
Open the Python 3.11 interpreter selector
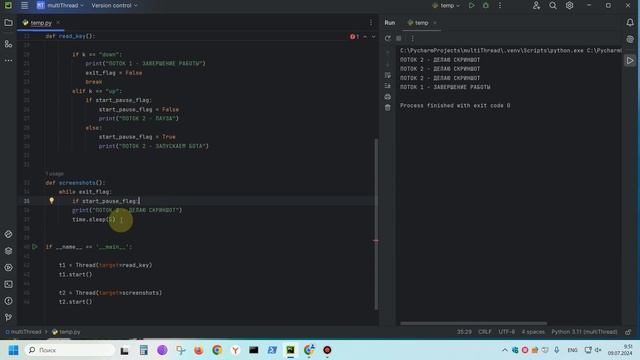[x=584, y=332]
